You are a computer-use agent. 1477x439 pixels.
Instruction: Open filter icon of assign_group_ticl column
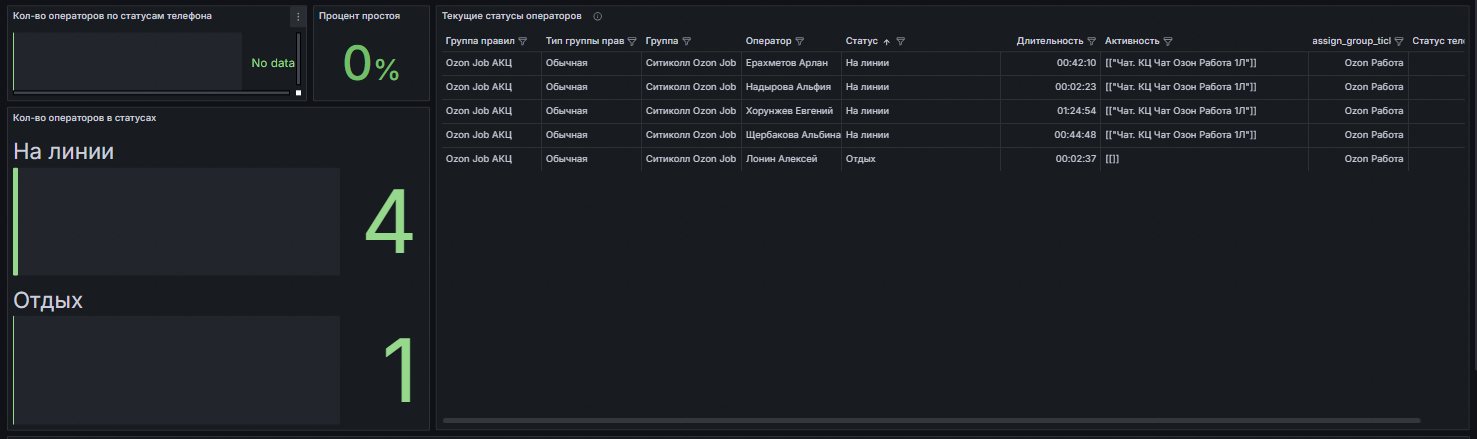1399,41
